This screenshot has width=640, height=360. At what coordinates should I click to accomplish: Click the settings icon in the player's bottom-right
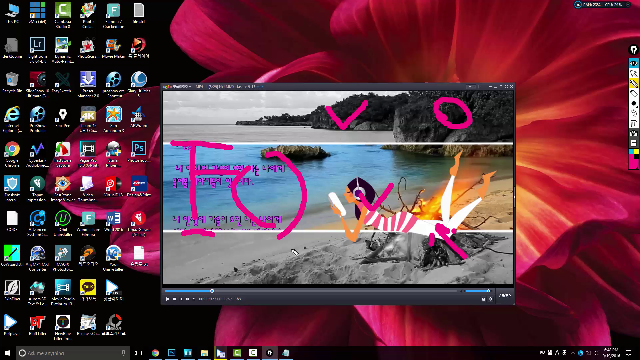point(491,299)
